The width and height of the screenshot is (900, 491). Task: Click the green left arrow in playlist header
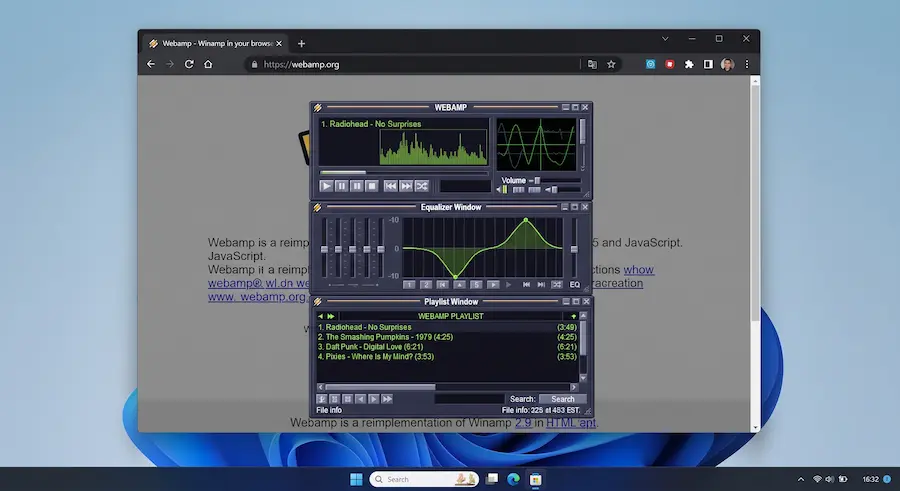(321, 316)
